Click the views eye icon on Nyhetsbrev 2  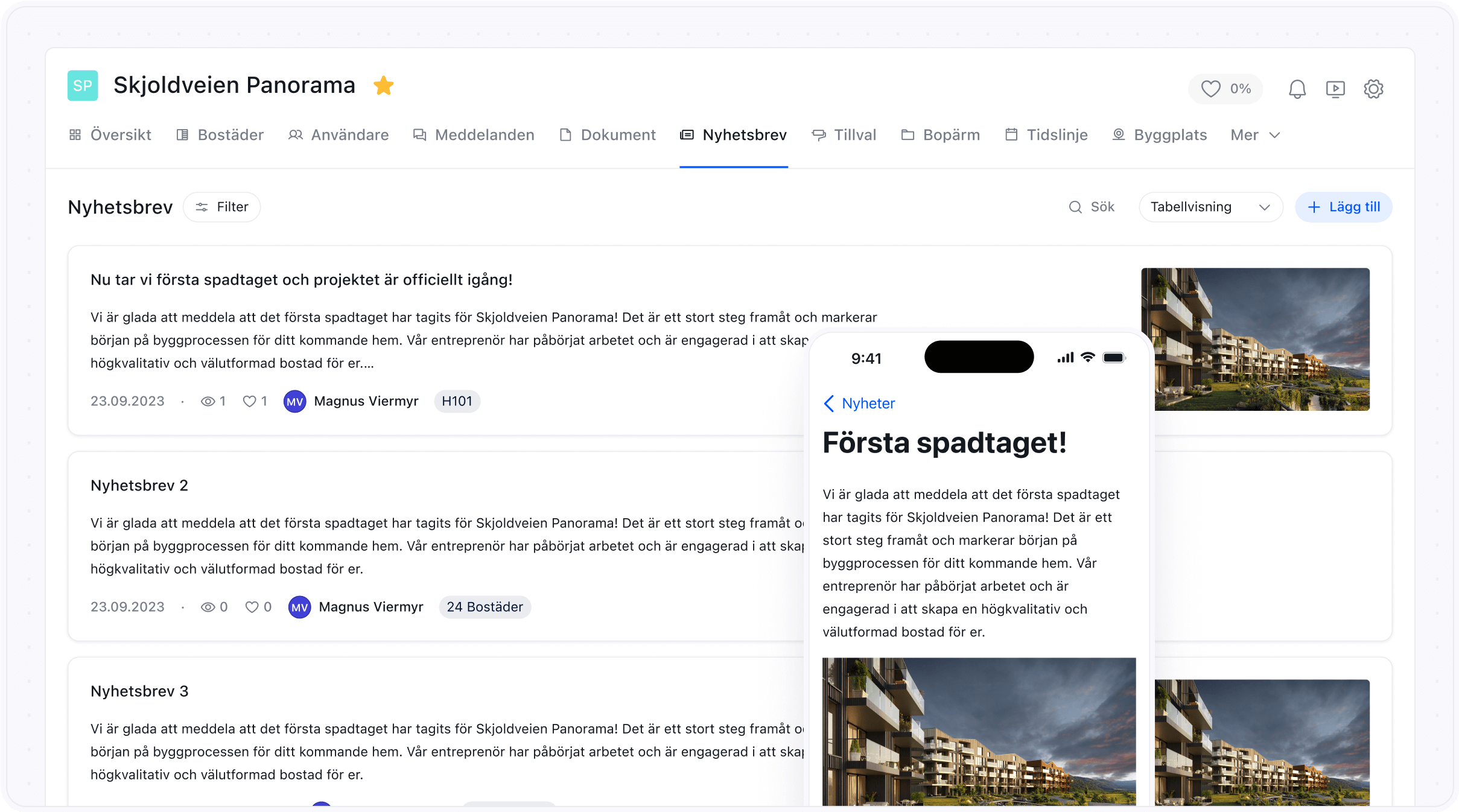tap(208, 607)
